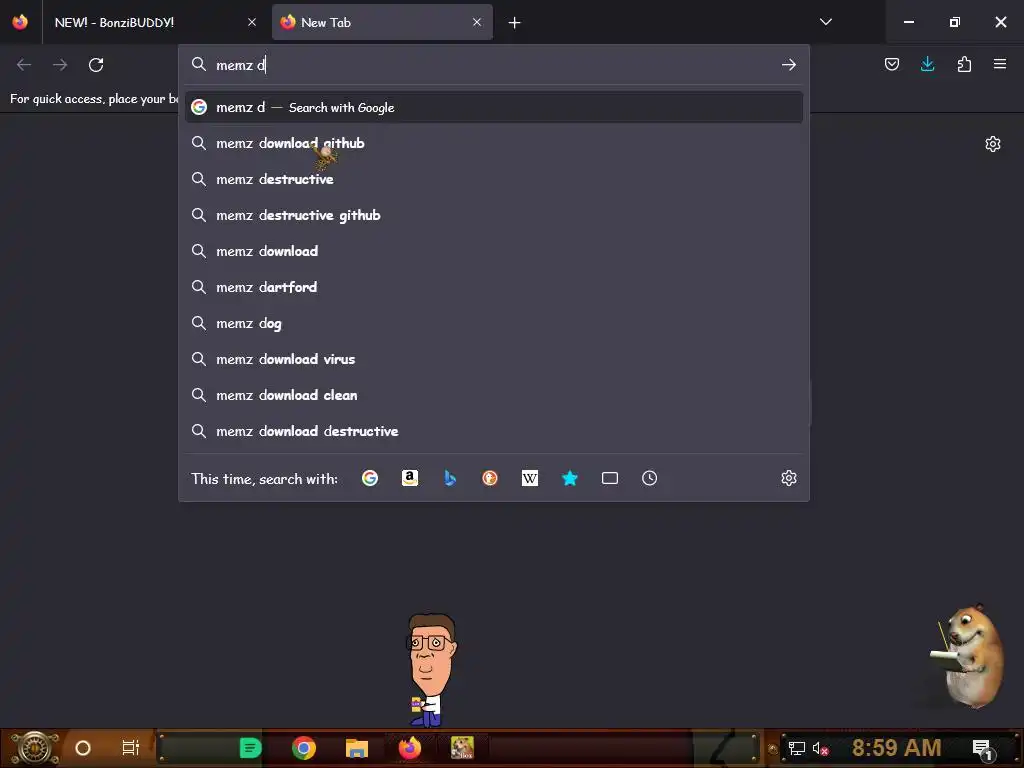Viewport: 1024px width, 768px height.
Task: Select suggestion 'memz download clean'
Action: pyautogui.click(x=494, y=395)
